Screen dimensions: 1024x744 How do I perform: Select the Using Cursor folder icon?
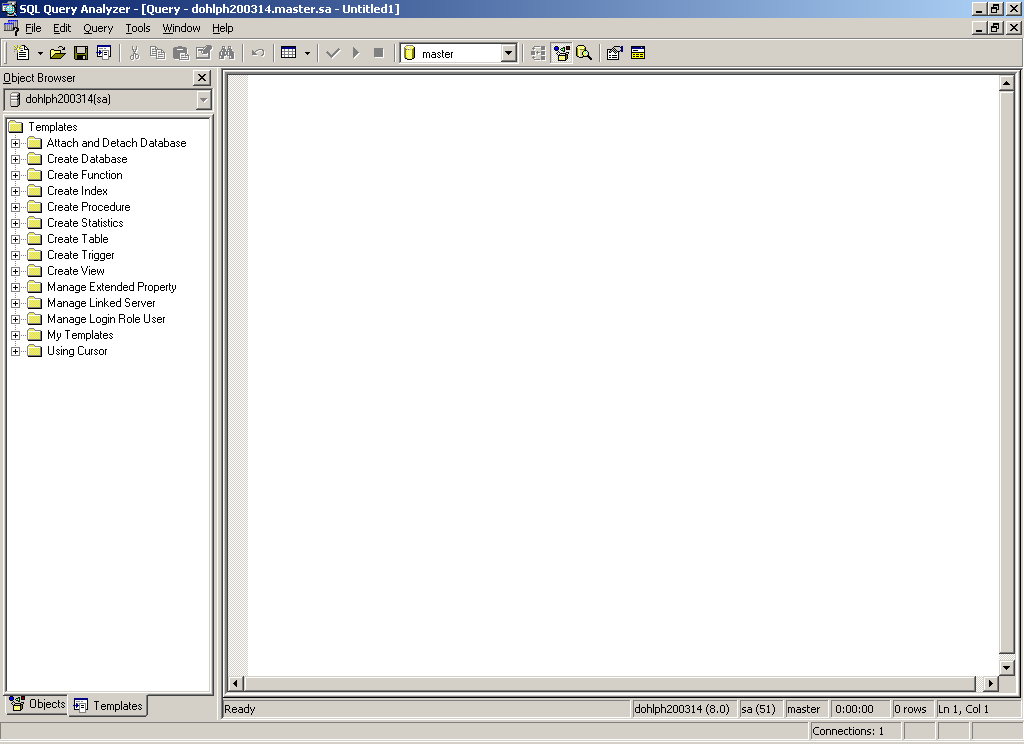point(35,351)
